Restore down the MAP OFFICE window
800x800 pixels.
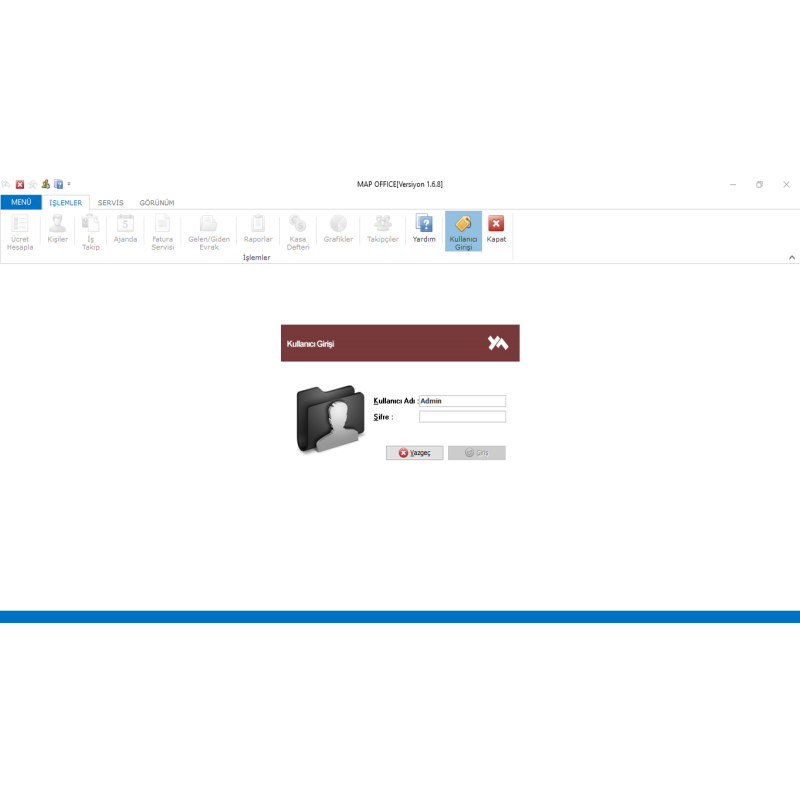[x=760, y=185]
